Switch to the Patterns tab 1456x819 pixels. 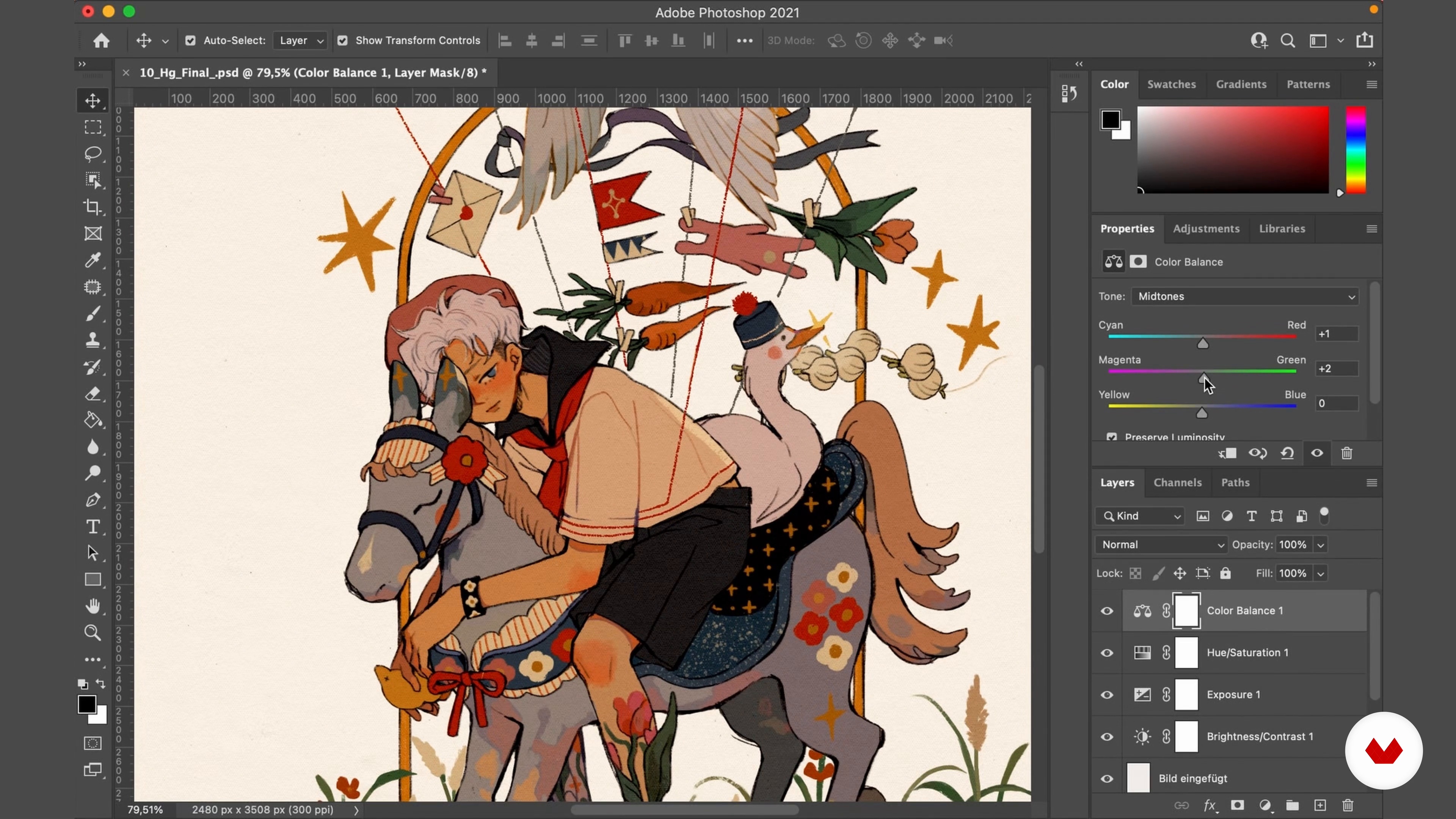click(1308, 84)
